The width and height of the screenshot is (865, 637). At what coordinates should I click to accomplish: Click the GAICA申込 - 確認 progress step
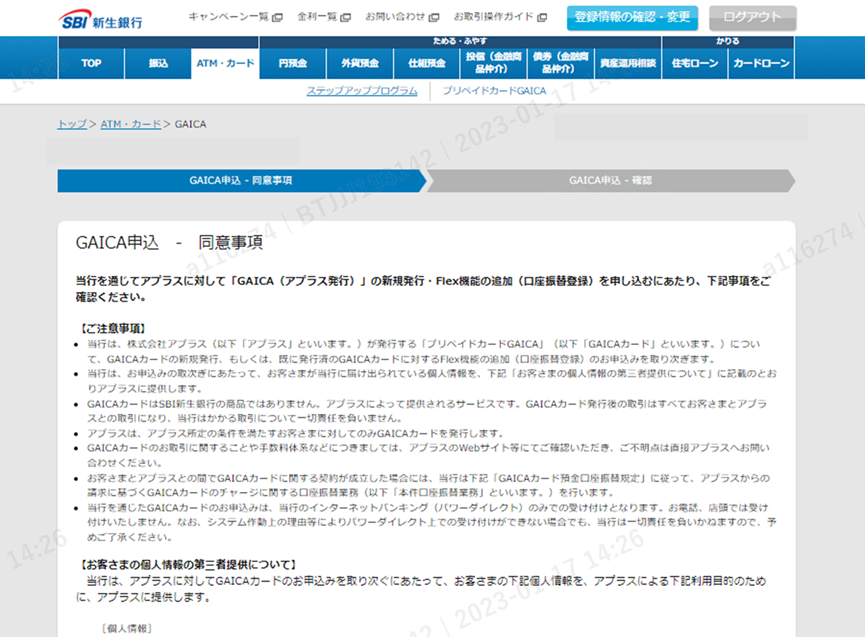tap(611, 180)
